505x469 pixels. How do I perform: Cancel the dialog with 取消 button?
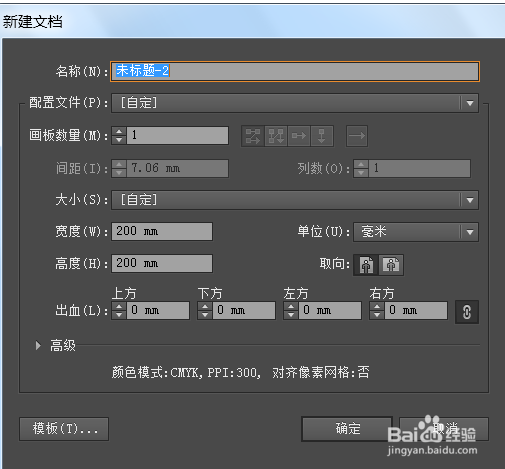point(444,429)
